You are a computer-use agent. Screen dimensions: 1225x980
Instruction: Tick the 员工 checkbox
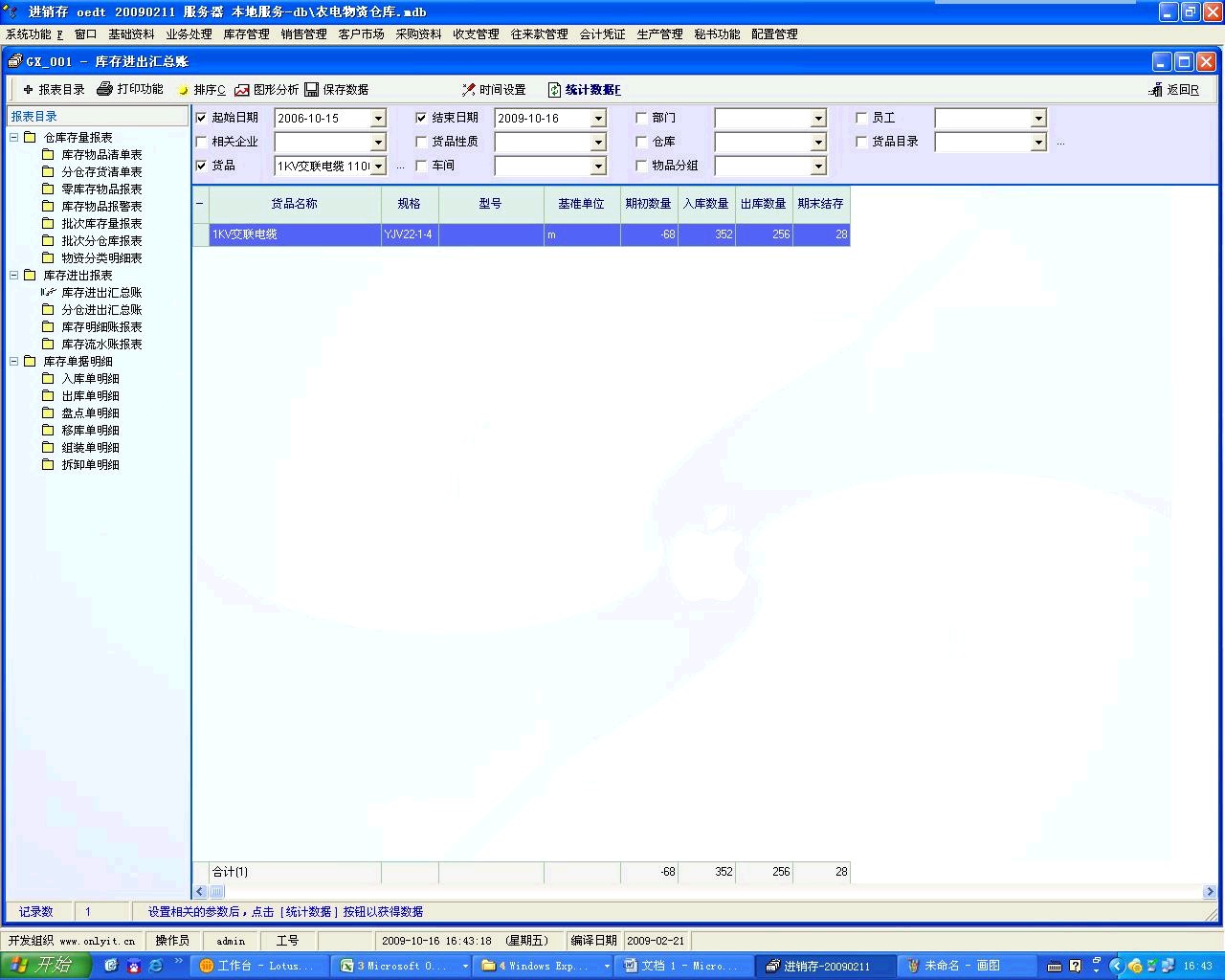tap(861, 118)
